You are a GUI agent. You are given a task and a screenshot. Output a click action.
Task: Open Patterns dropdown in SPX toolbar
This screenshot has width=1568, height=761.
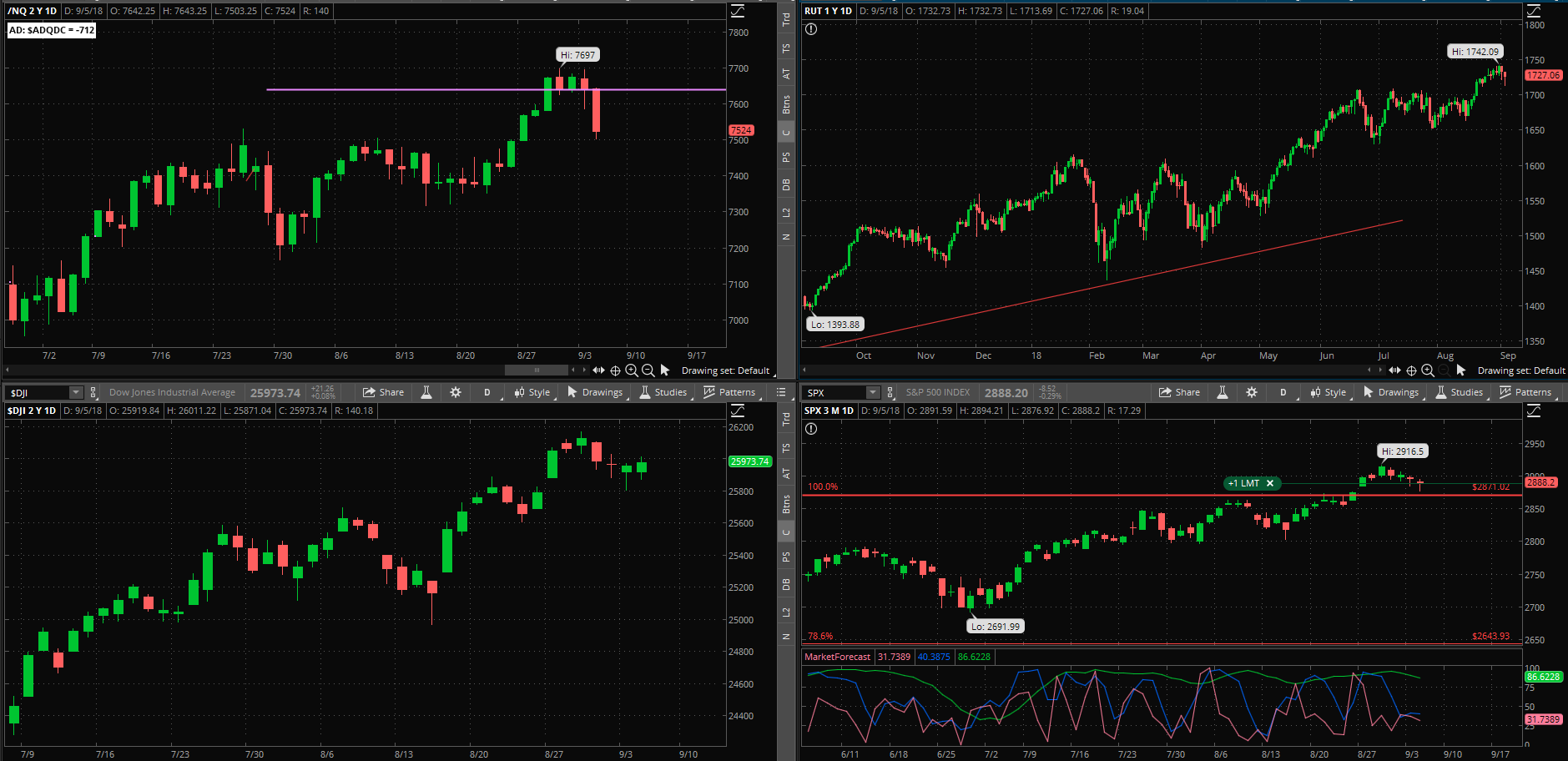(1525, 392)
